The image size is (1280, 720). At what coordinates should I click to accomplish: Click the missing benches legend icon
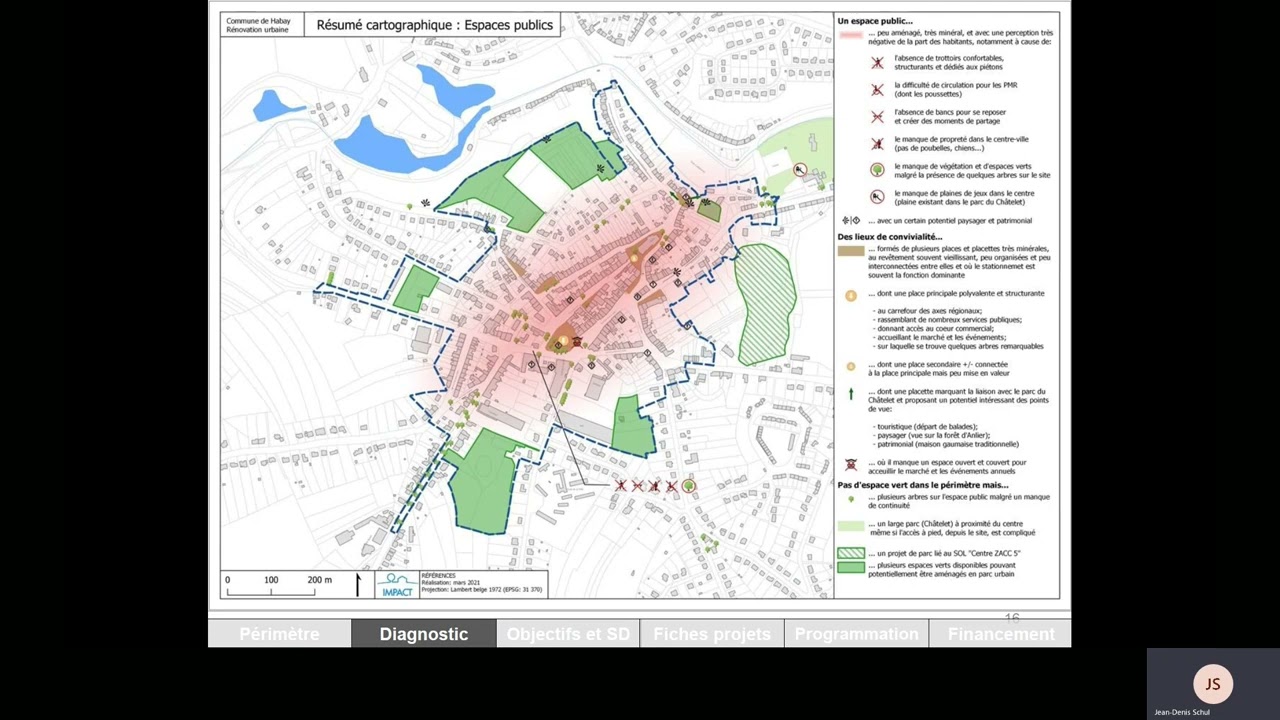pos(877,117)
